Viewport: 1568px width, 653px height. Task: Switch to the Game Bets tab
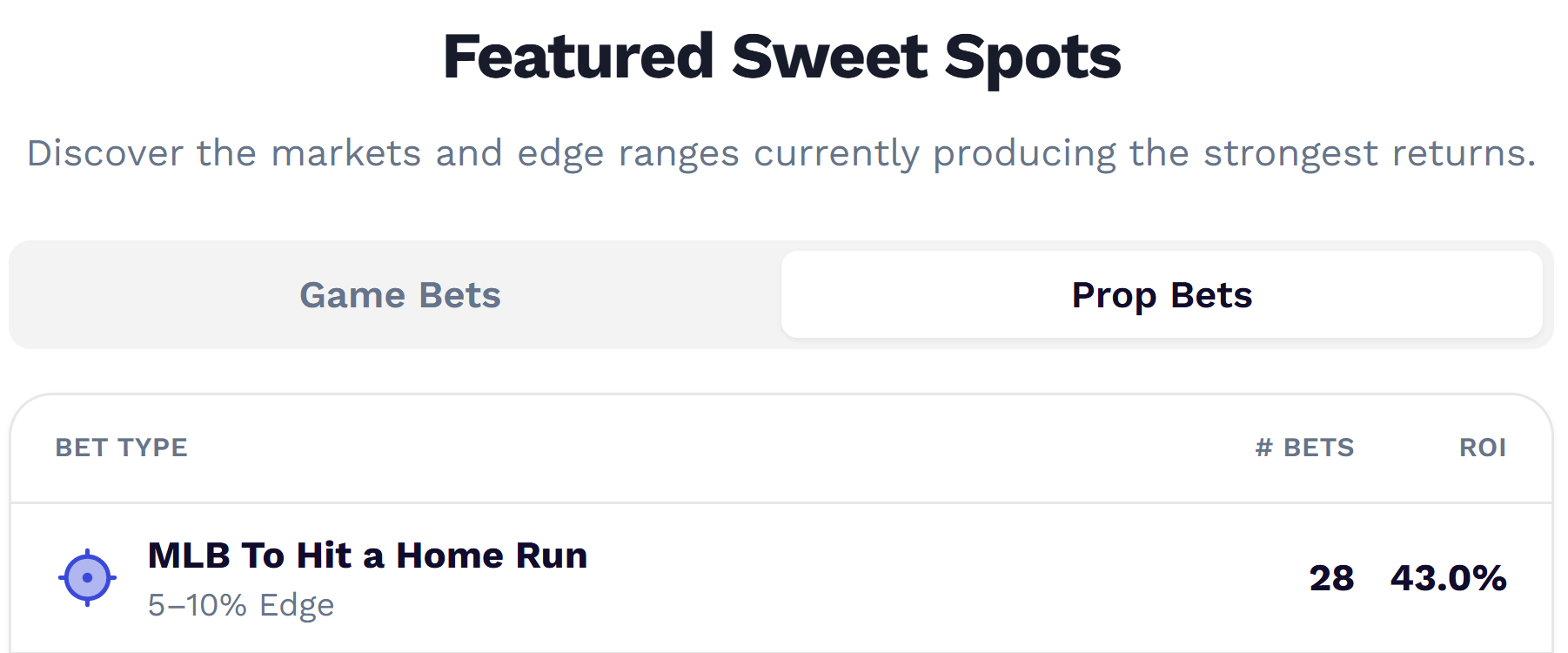coord(399,295)
